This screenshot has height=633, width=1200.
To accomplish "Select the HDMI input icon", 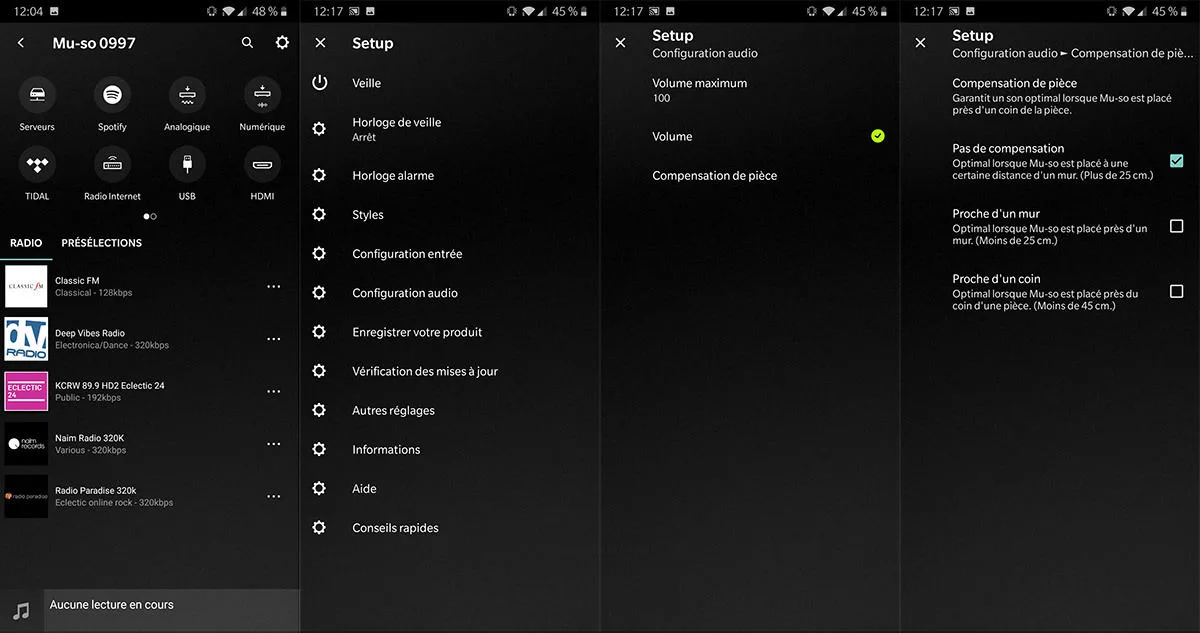I will pos(262,165).
